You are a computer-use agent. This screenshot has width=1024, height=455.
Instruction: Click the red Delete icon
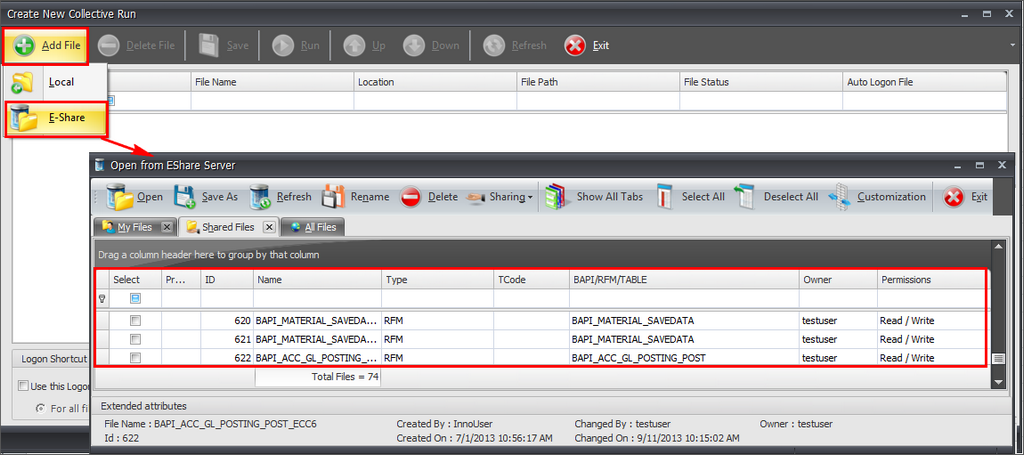tap(411, 197)
